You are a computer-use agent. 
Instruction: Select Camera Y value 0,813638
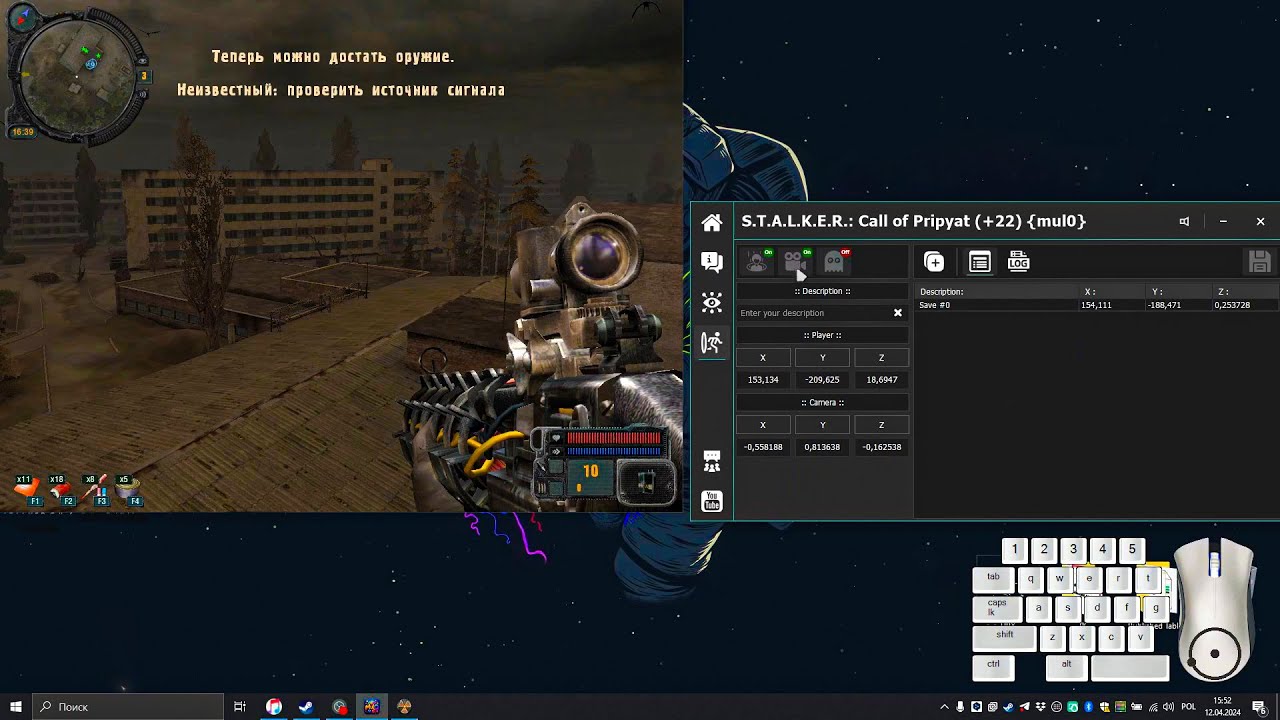[x=822, y=447]
